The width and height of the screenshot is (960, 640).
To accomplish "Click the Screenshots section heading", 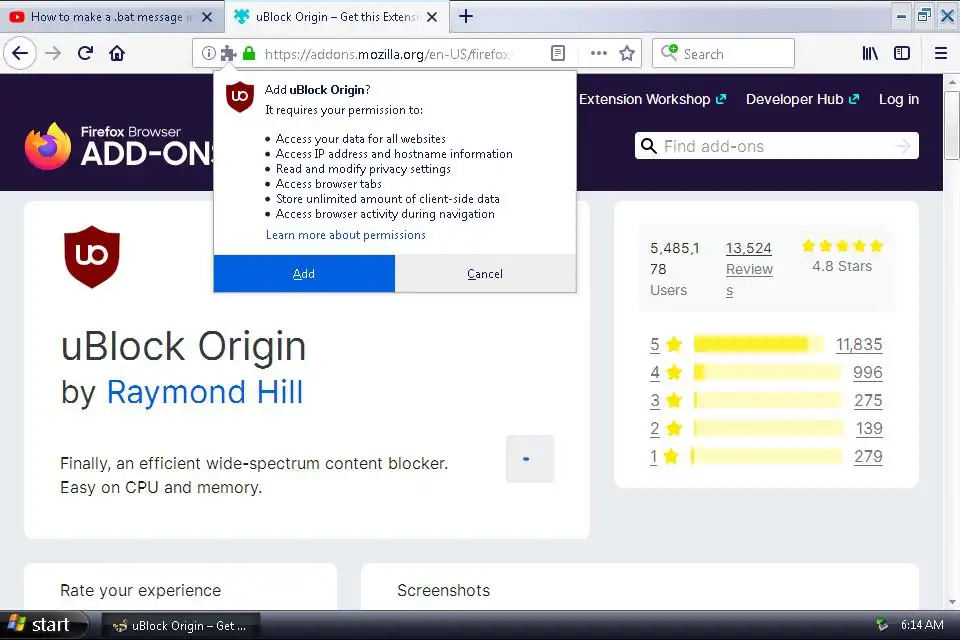I will tap(443, 590).
